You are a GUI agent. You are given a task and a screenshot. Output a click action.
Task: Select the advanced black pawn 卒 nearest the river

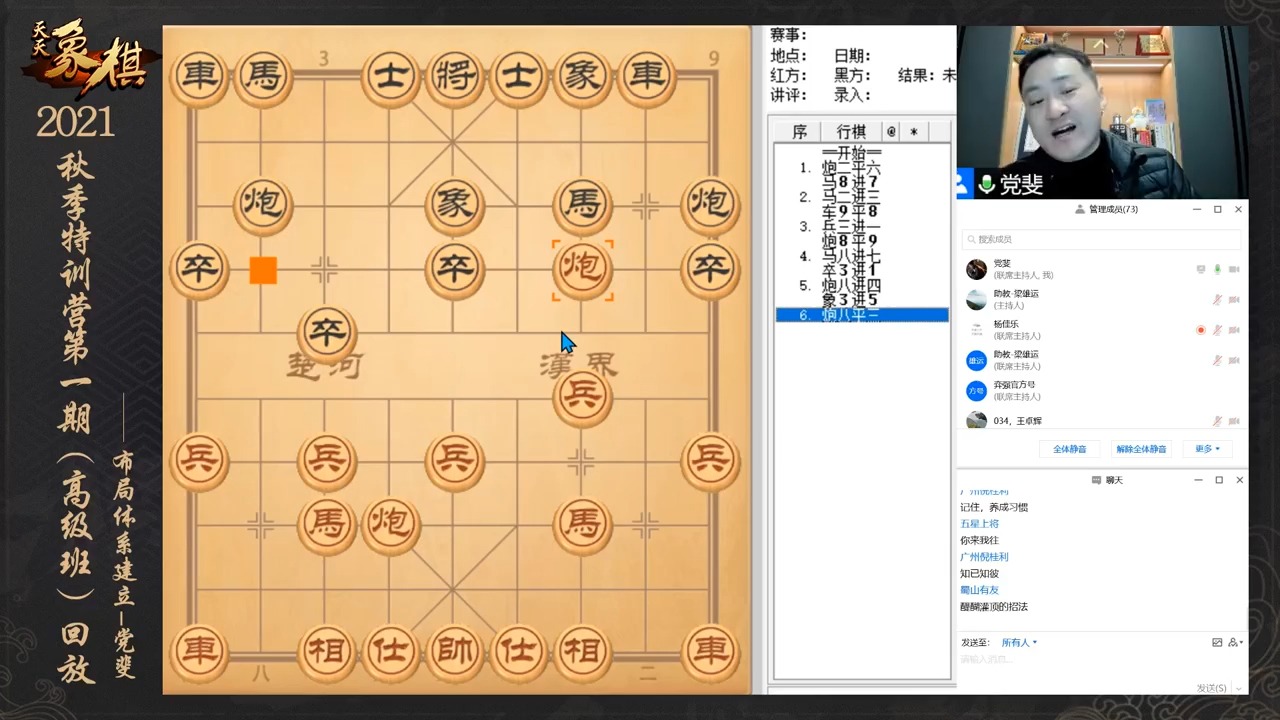coord(327,332)
